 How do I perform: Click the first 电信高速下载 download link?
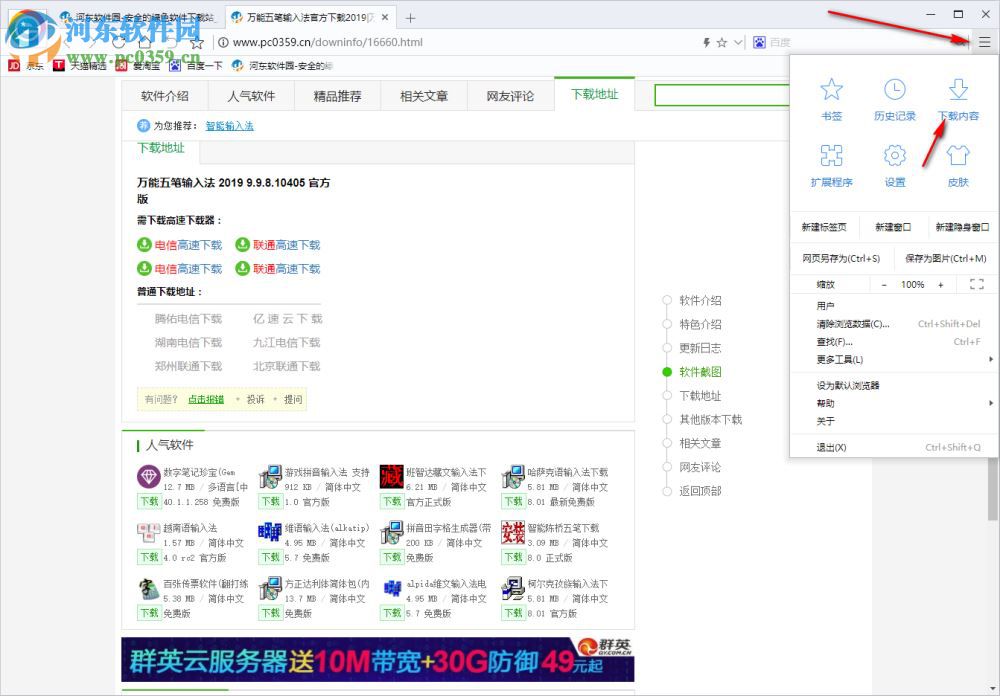click(186, 244)
